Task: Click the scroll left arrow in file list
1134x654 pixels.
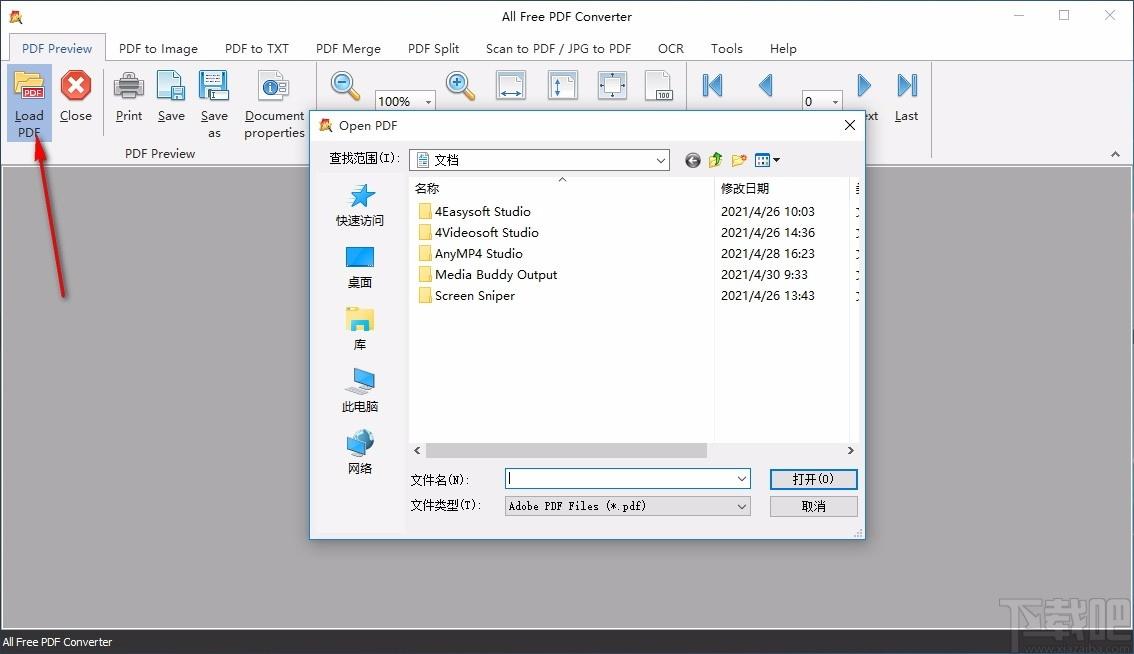Action: click(417, 450)
